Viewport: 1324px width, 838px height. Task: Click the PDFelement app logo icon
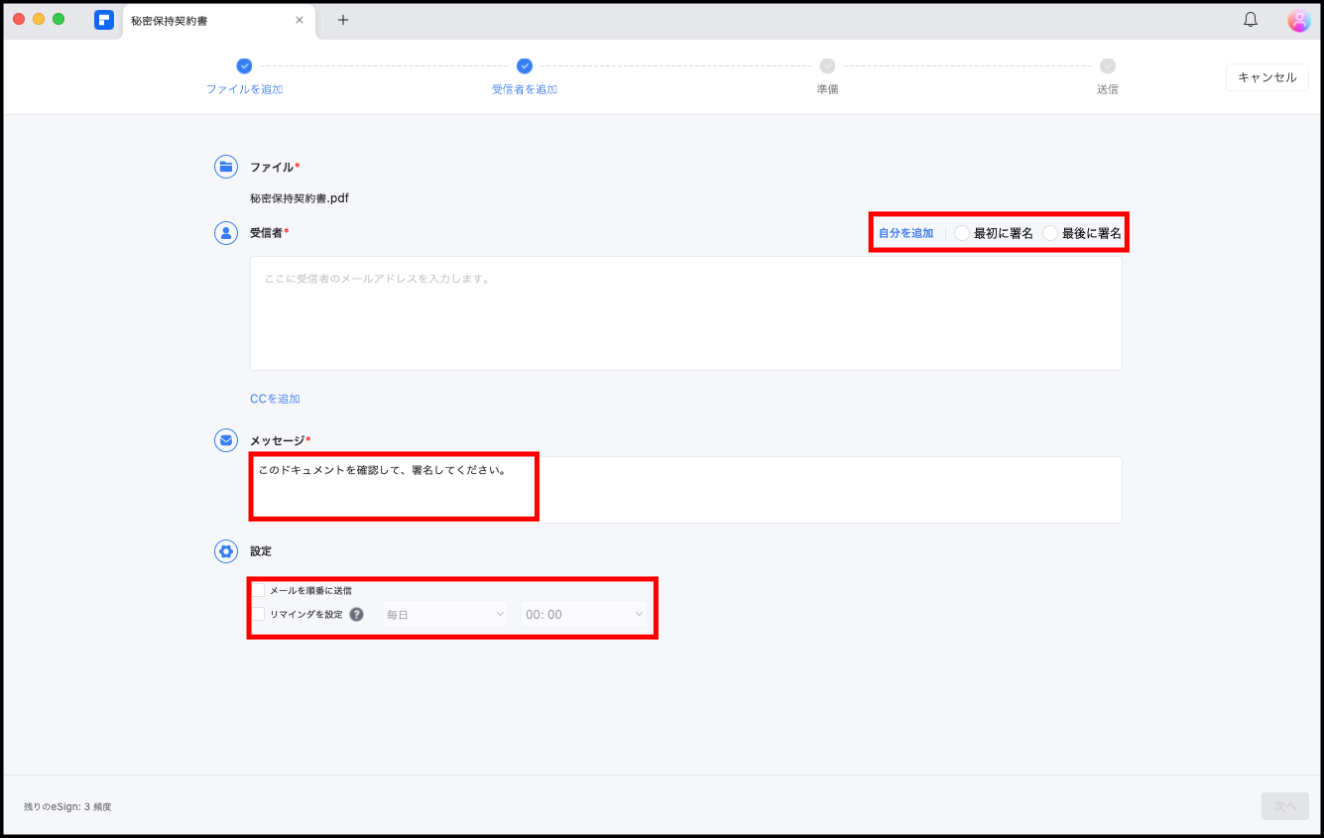pyautogui.click(x=104, y=20)
